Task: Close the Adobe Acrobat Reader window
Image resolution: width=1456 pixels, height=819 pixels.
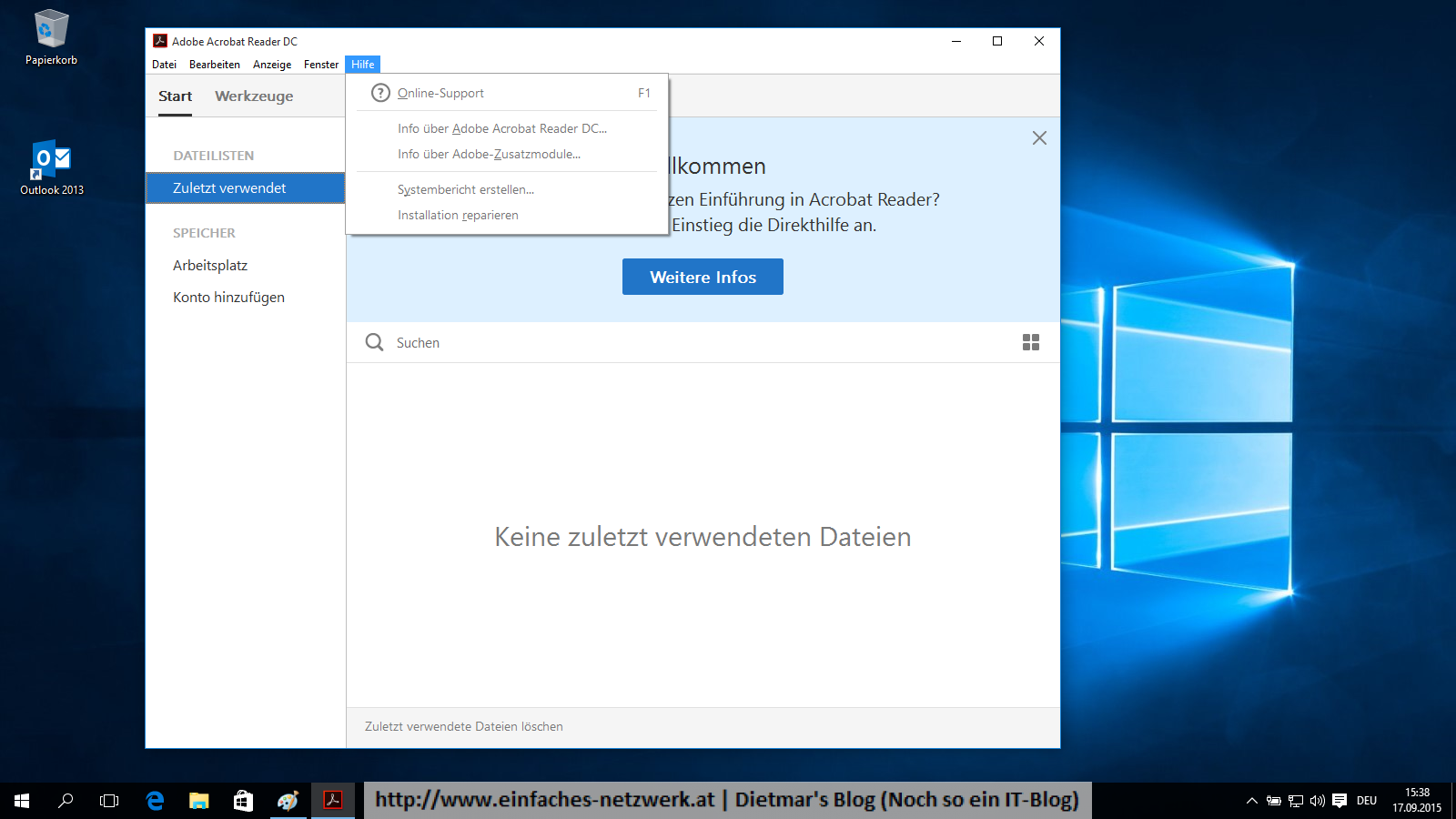Action: coord(1039,41)
